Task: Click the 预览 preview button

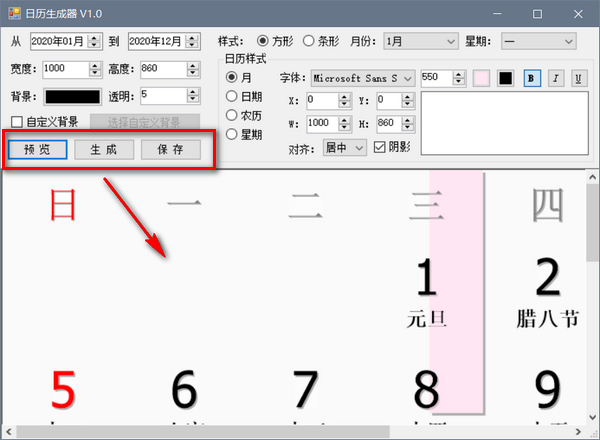Action: point(39,149)
